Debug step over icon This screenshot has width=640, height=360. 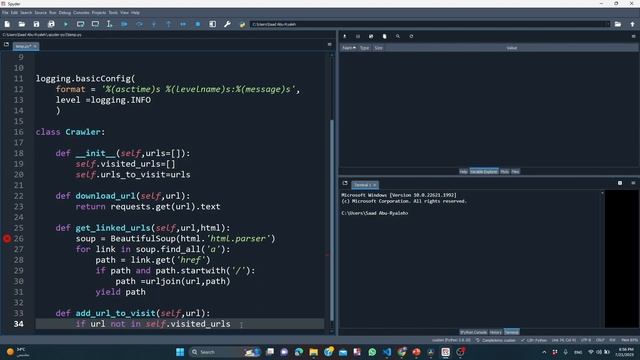pos(139,24)
